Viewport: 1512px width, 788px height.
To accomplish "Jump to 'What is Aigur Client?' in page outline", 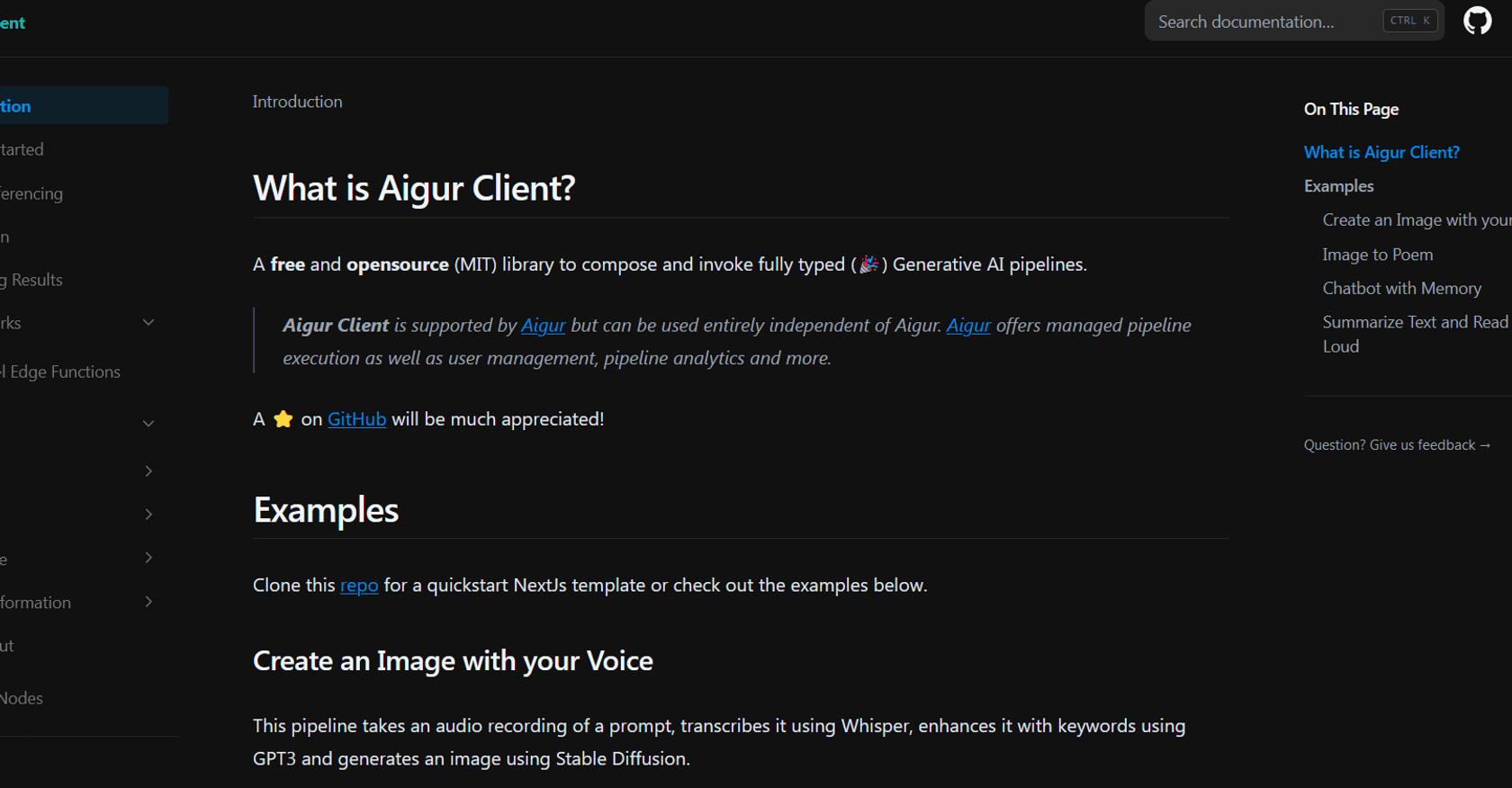I will tap(1381, 153).
